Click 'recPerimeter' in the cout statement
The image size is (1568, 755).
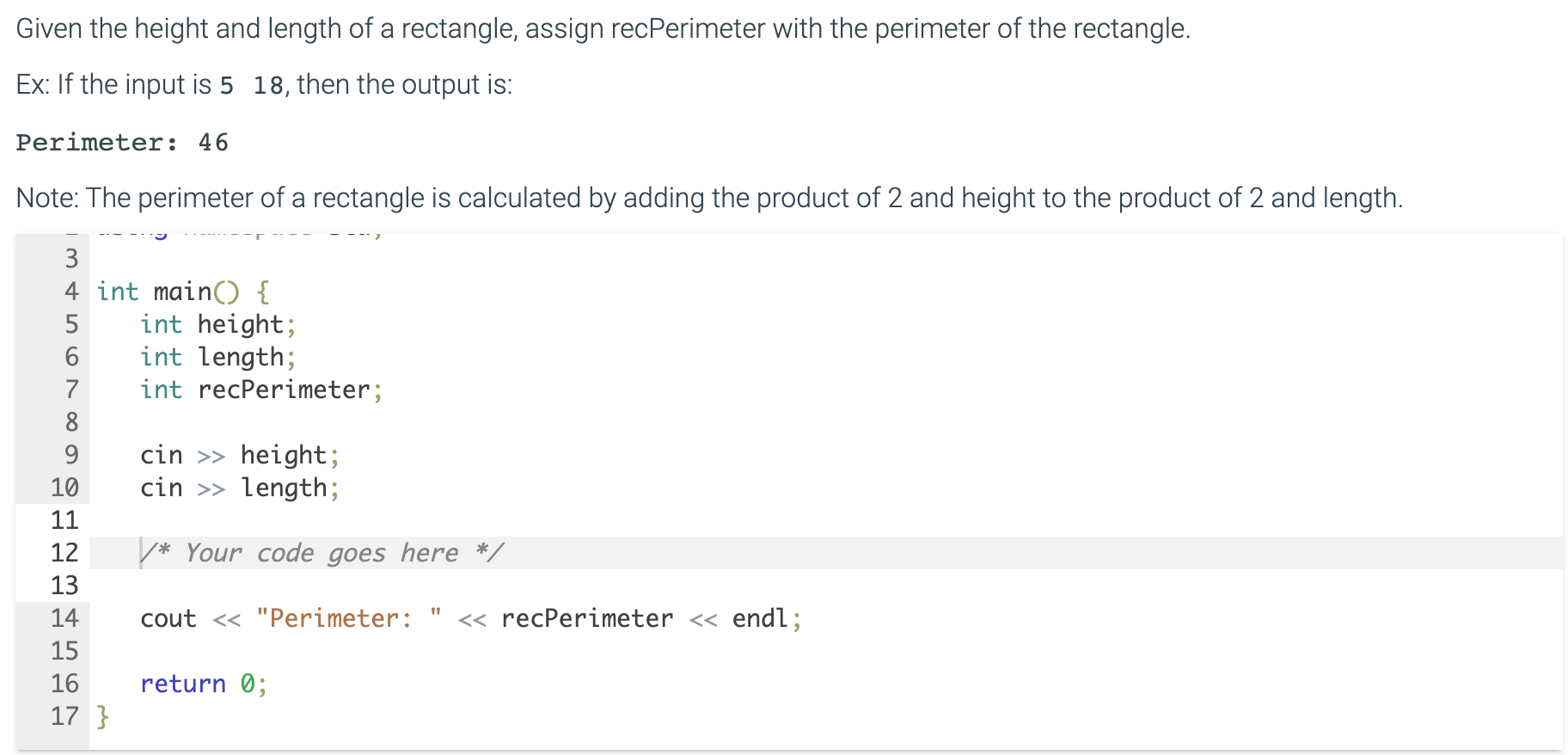587,618
